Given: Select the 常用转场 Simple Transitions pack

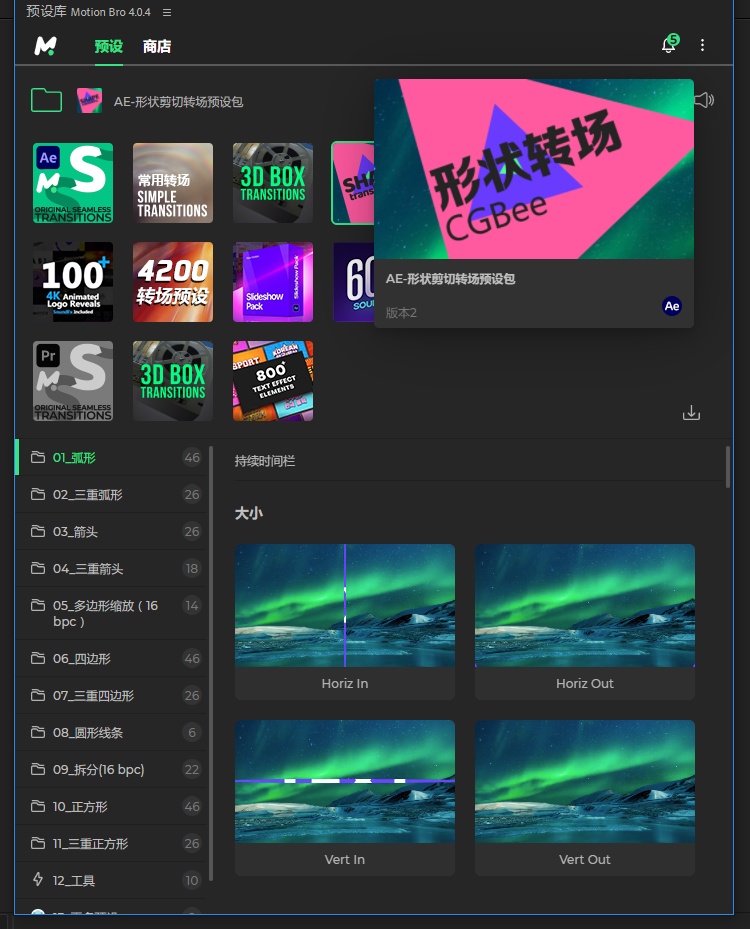Looking at the screenshot, I should 173,183.
